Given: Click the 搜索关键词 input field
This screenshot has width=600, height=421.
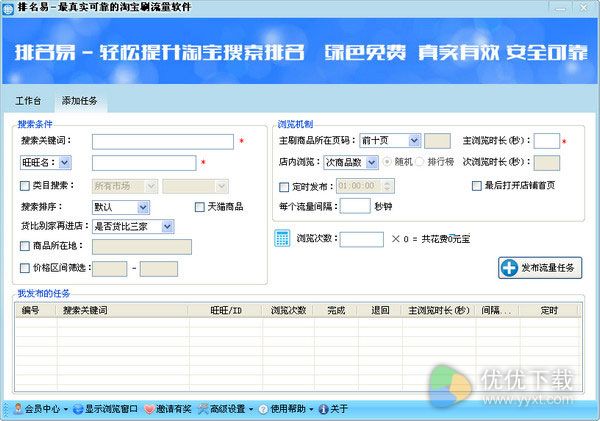Looking at the screenshot, I should 163,142.
